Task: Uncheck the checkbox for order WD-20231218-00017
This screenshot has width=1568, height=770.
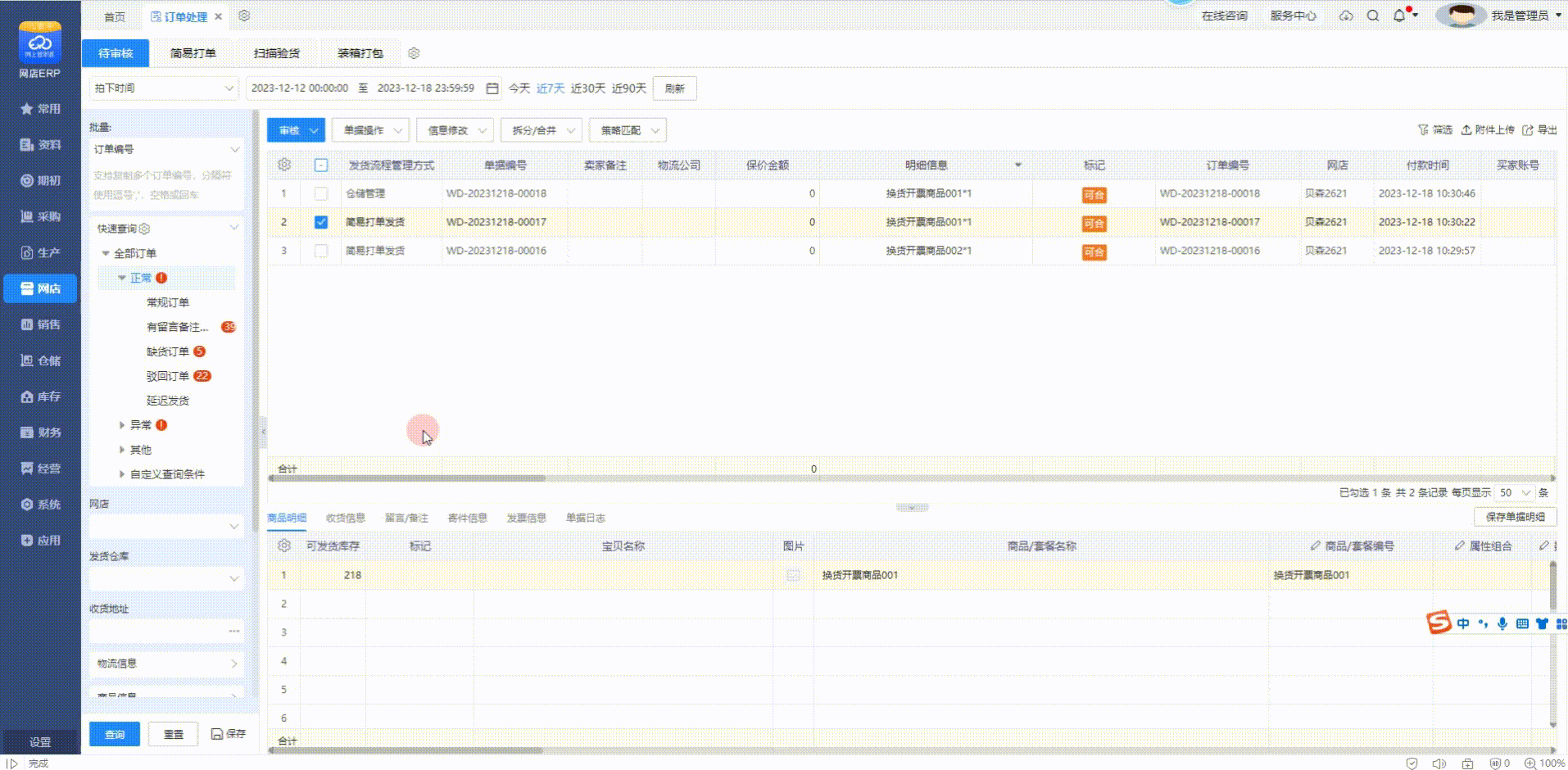Action: pos(321,222)
